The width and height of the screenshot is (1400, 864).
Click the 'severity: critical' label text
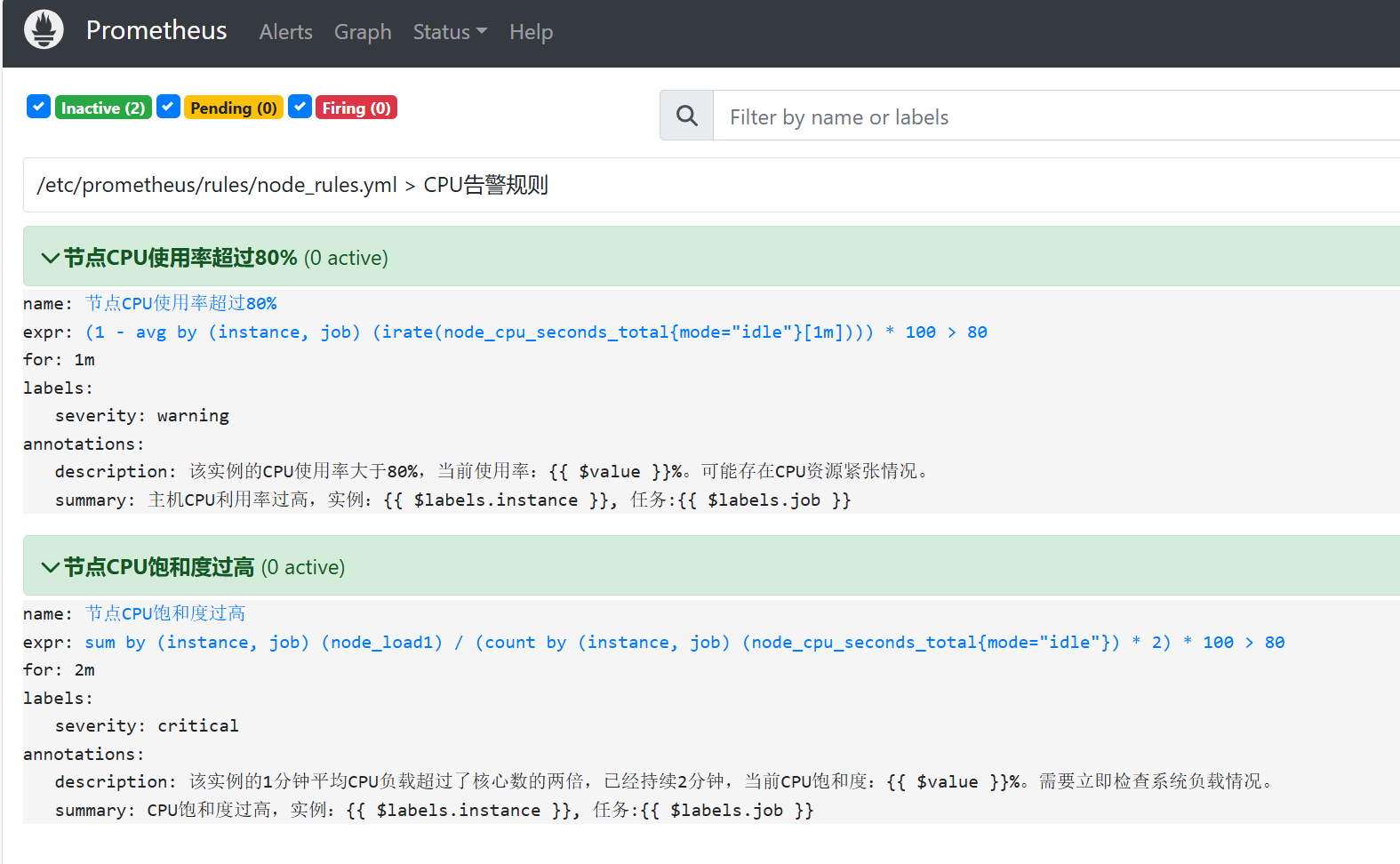click(x=147, y=725)
